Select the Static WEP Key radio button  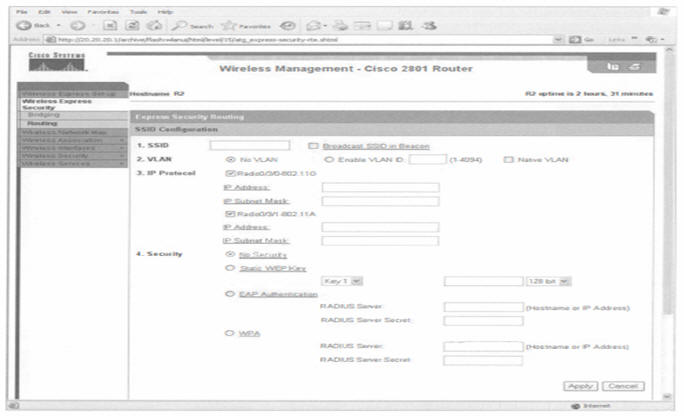tap(230, 268)
